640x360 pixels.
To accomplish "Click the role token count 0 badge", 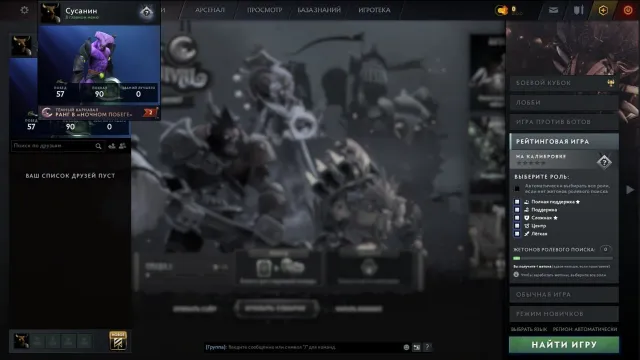I will point(606,249).
